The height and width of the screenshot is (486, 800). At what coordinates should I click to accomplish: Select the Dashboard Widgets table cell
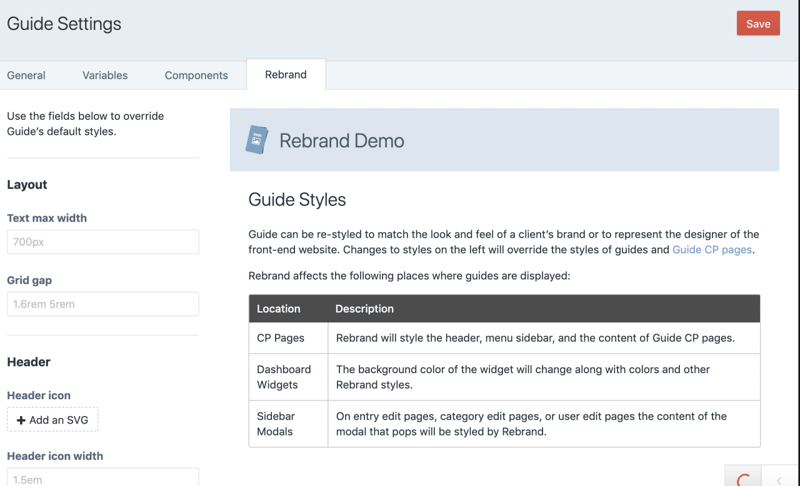[x=284, y=377]
